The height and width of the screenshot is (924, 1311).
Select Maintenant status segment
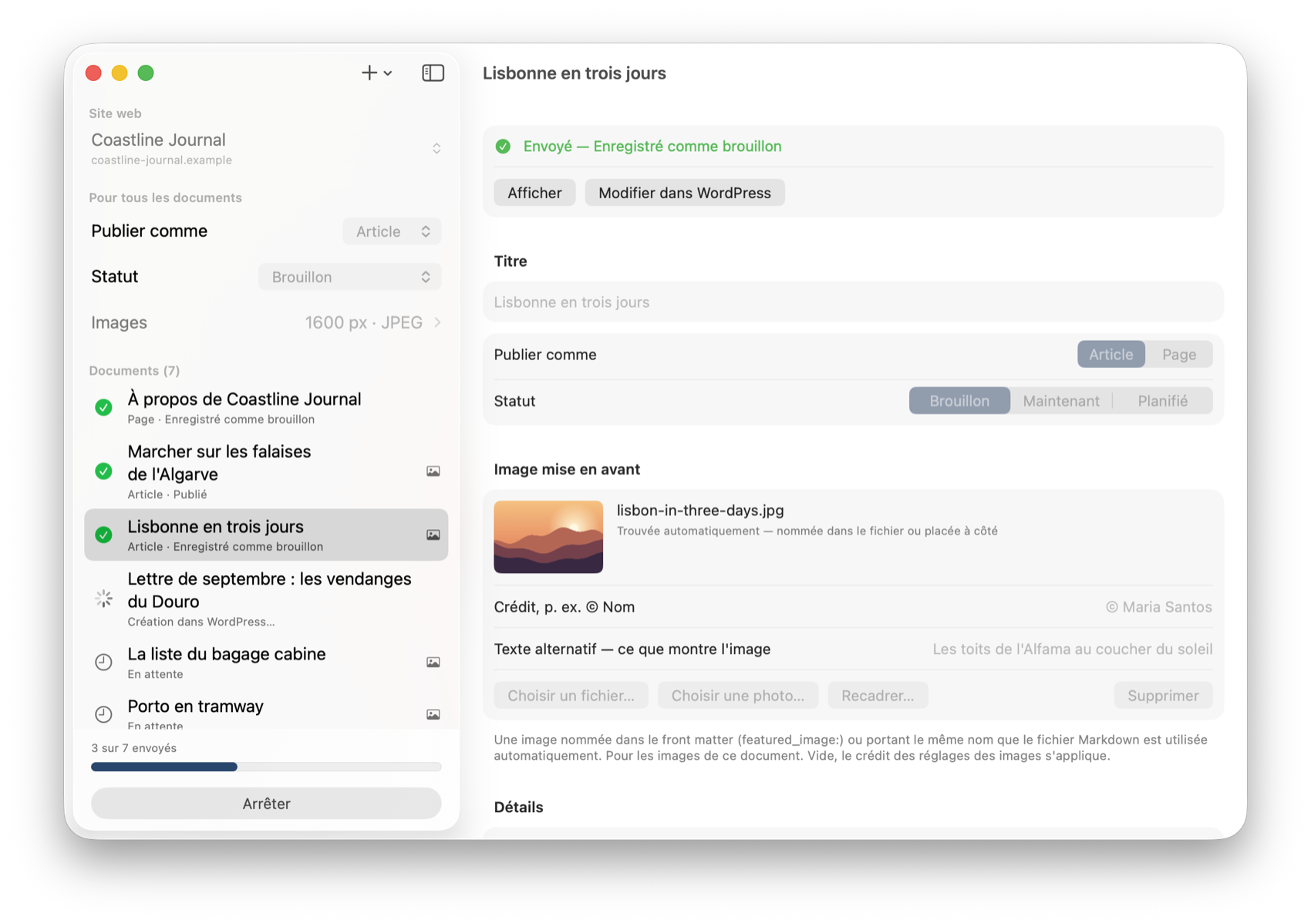pyautogui.click(x=1061, y=401)
